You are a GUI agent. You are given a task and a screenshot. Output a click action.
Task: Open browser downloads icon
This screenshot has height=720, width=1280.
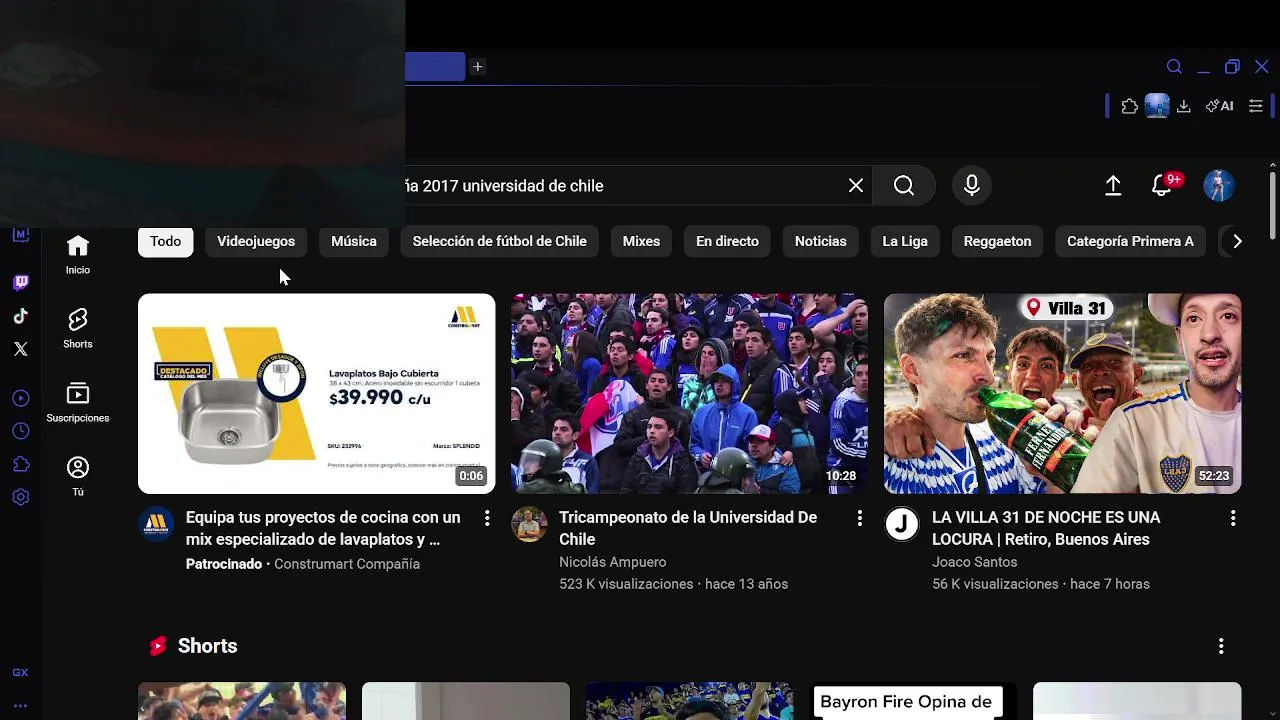pos(1184,106)
